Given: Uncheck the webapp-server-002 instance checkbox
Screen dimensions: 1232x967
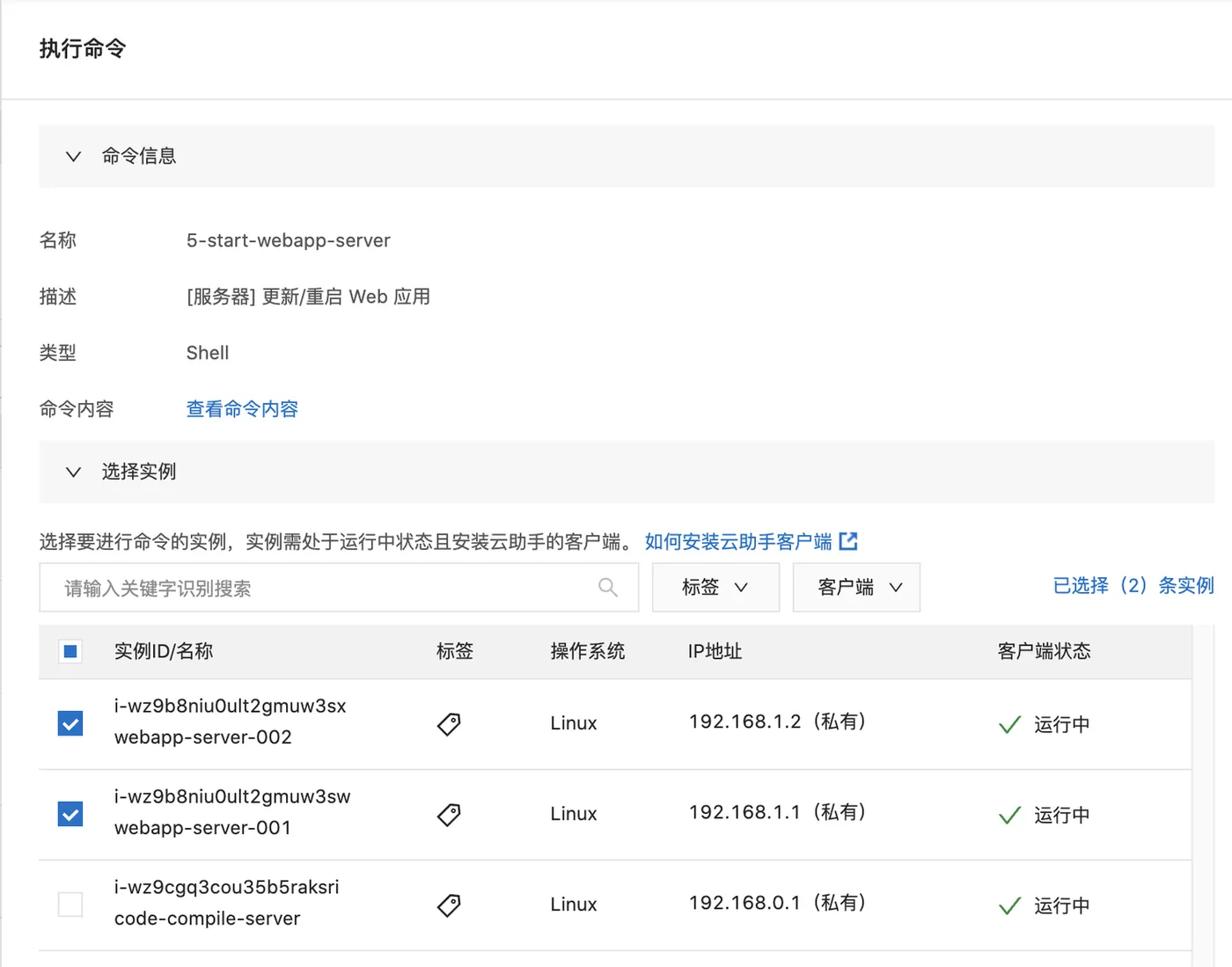Looking at the screenshot, I should (70, 723).
